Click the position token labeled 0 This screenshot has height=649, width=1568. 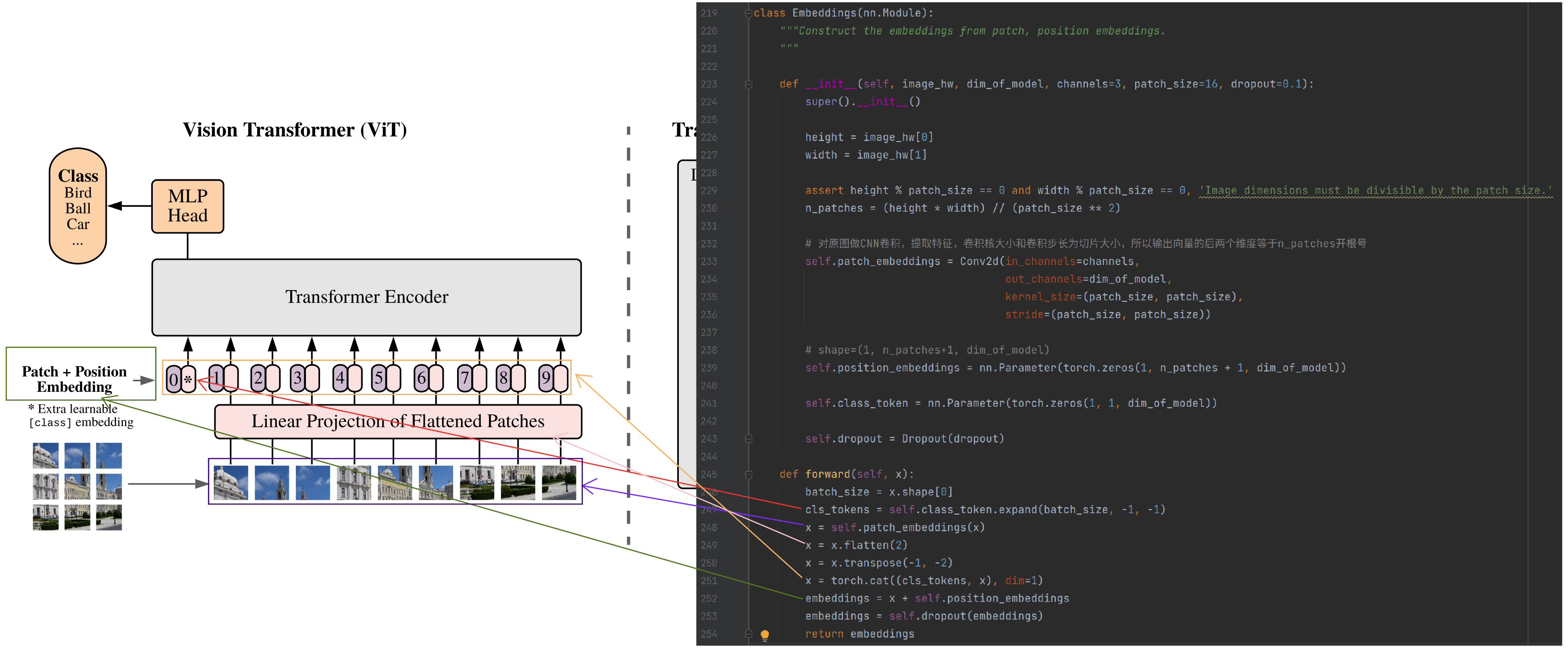click(173, 380)
